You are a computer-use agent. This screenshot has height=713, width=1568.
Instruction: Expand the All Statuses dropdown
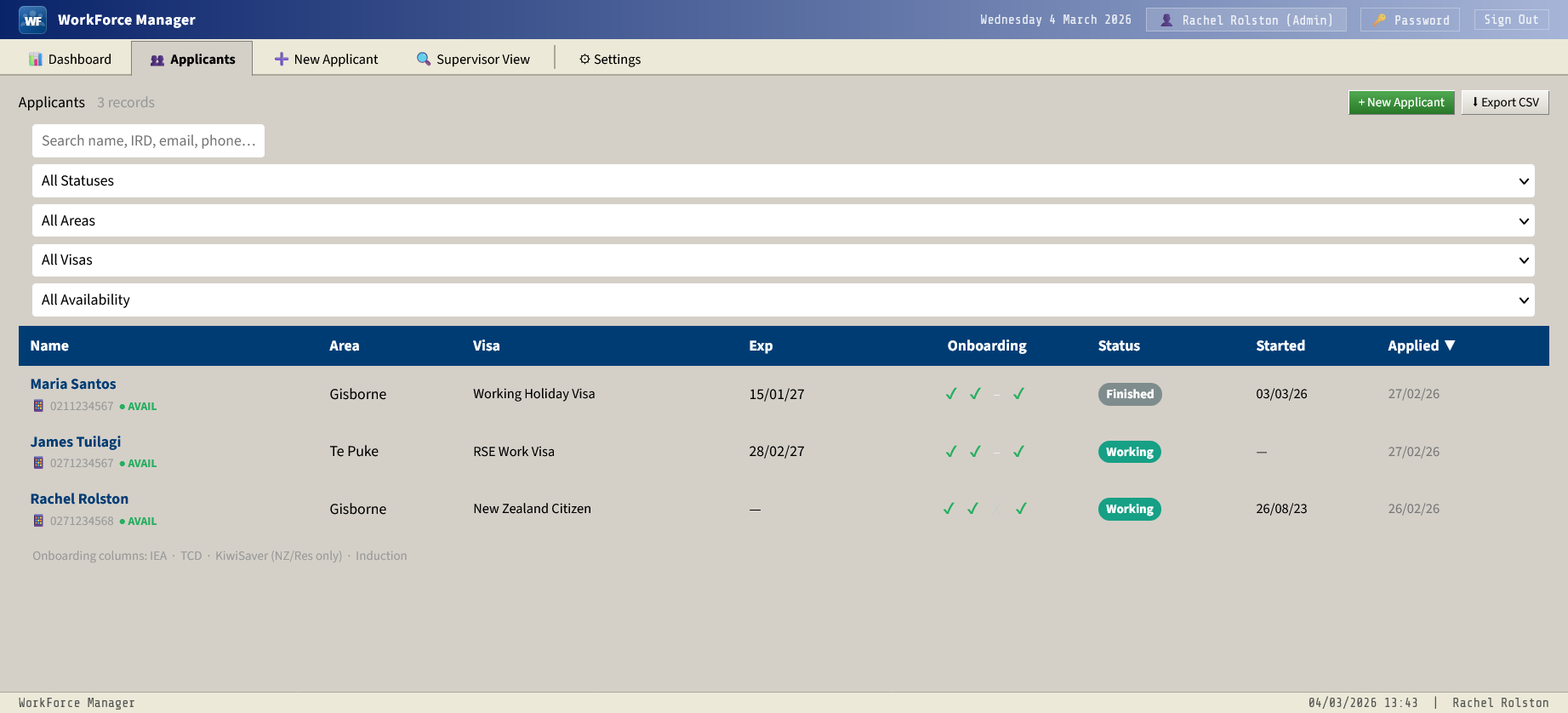coord(783,181)
